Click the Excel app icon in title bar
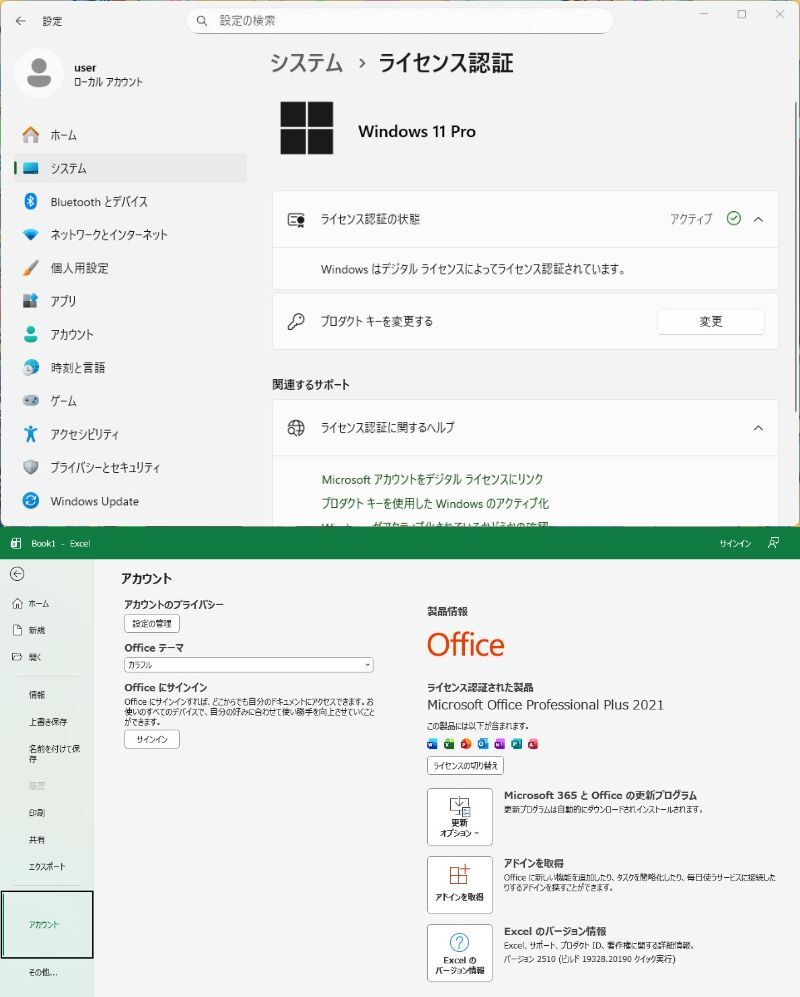The image size is (800, 997). pyautogui.click(x=16, y=543)
